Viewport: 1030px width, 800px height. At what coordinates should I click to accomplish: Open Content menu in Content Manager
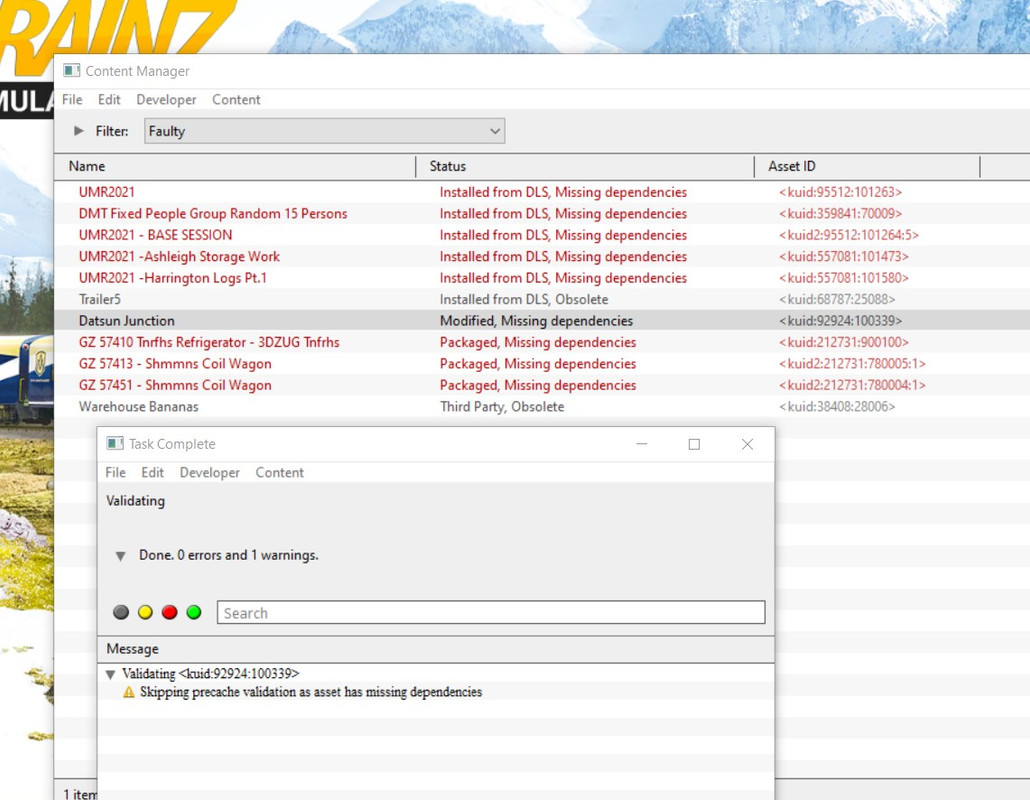click(236, 99)
